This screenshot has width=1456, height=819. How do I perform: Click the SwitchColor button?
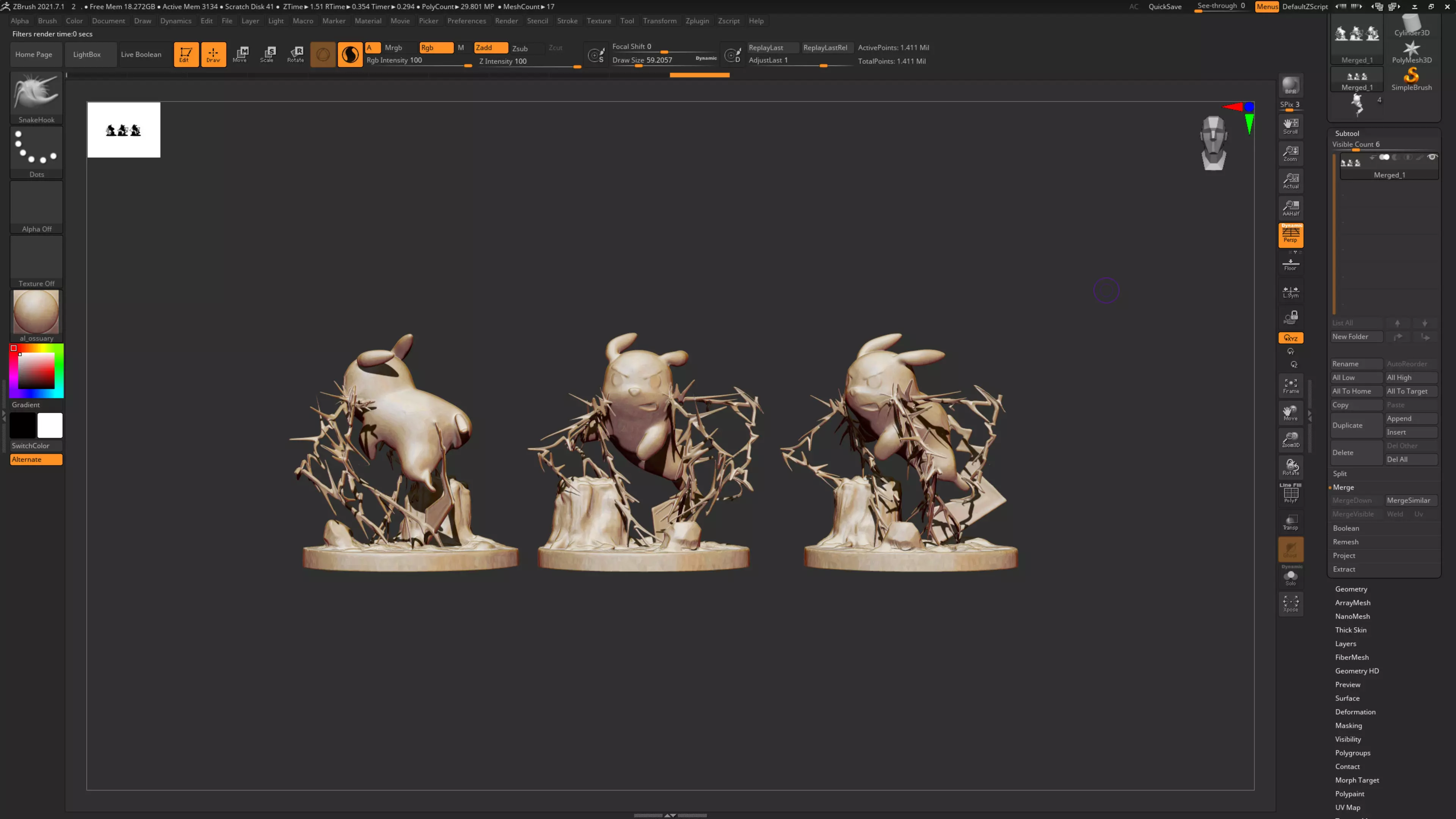click(36, 446)
